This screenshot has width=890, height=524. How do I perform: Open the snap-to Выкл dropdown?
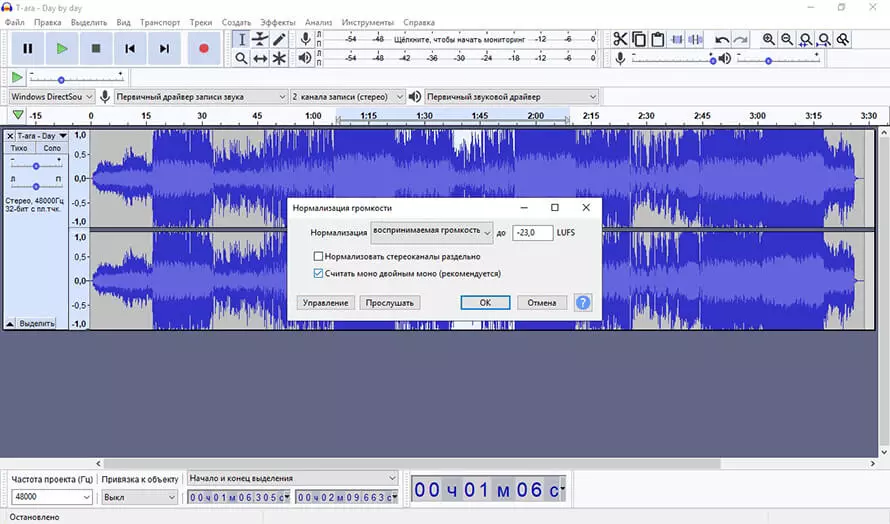(140, 497)
